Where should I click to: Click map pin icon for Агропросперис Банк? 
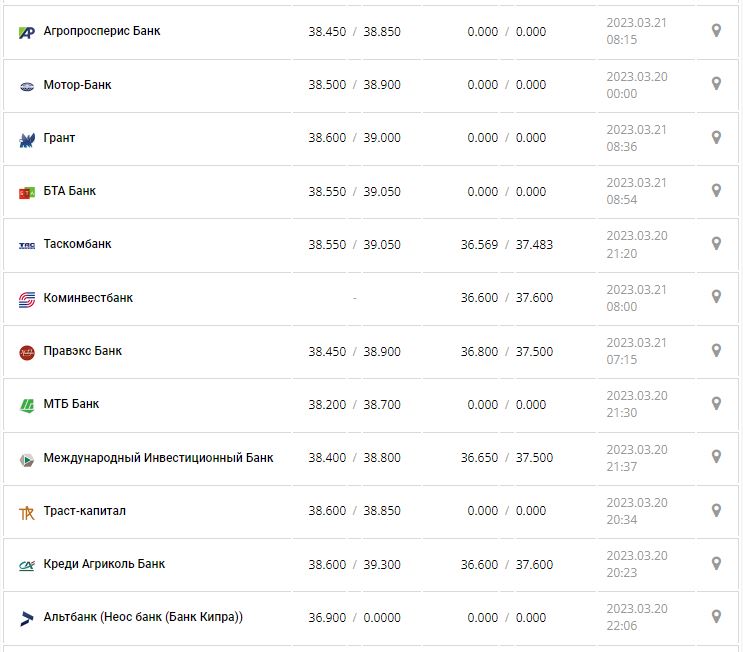(x=716, y=31)
